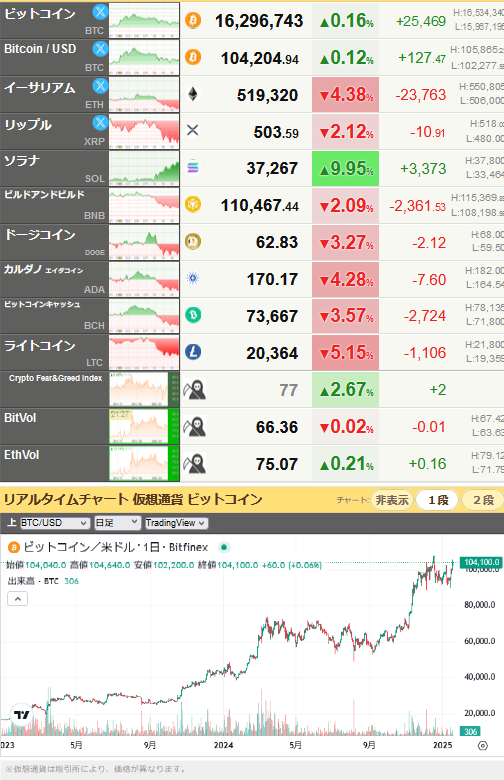Screen dimensions: 504x780
Task: Click the Solana coin icon
Action: point(193,168)
